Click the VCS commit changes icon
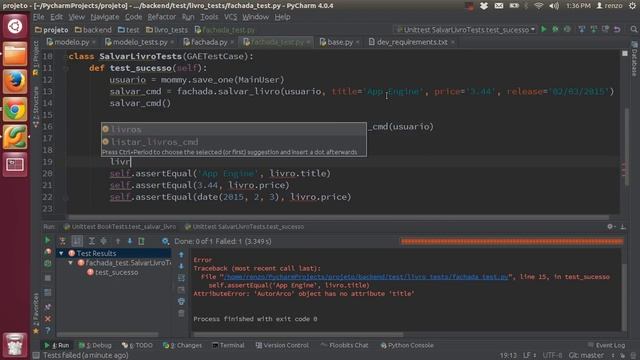Viewport: 640px width, 360px height. click(x=593, y=29)
